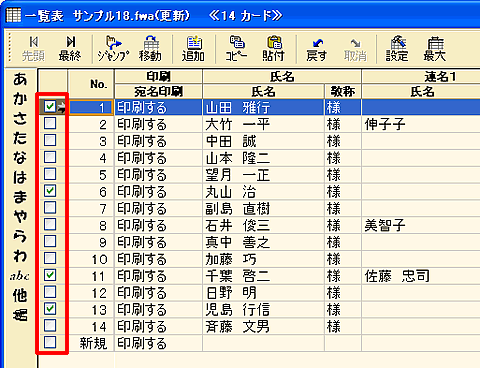The height and width of the screenshot is (368, 480).
Task: Open the ジャンプ jump tool
Action: click(113, 49)
